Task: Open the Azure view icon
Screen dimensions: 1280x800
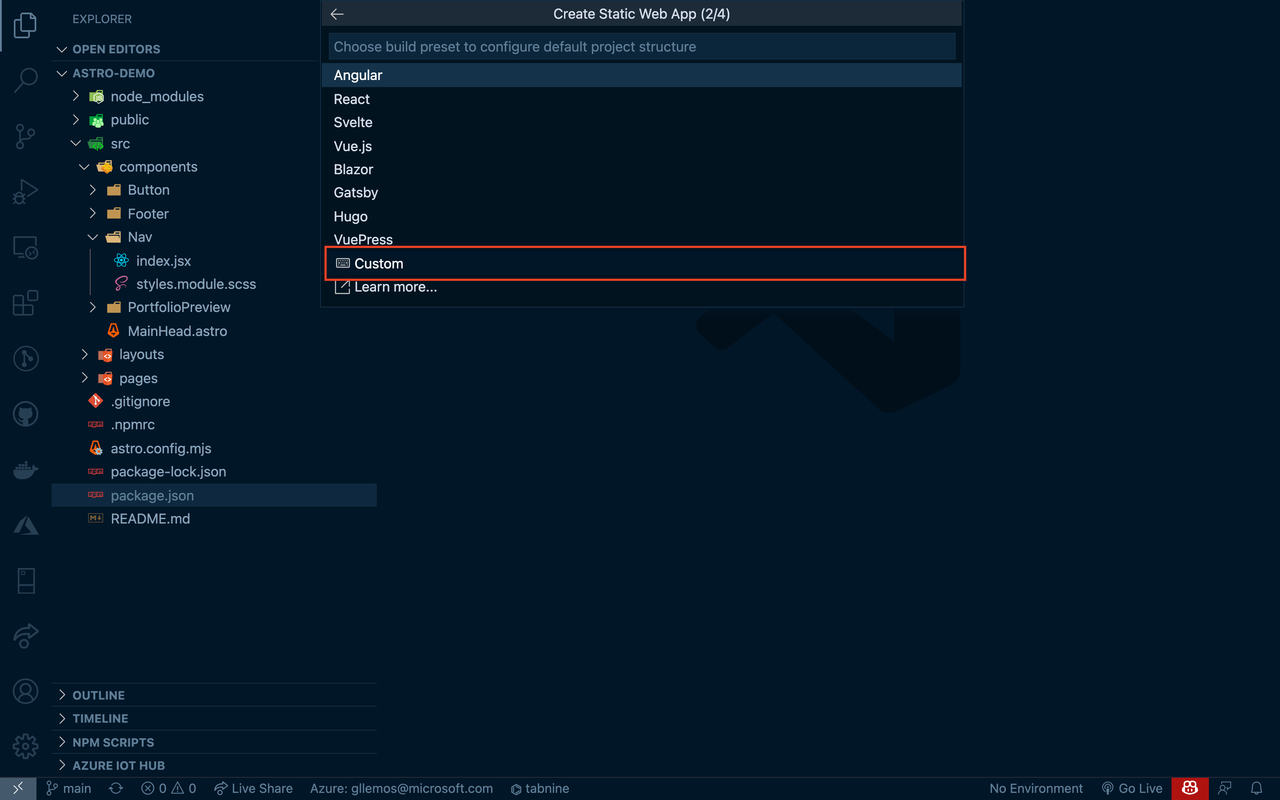Action: tap(26, 525)
